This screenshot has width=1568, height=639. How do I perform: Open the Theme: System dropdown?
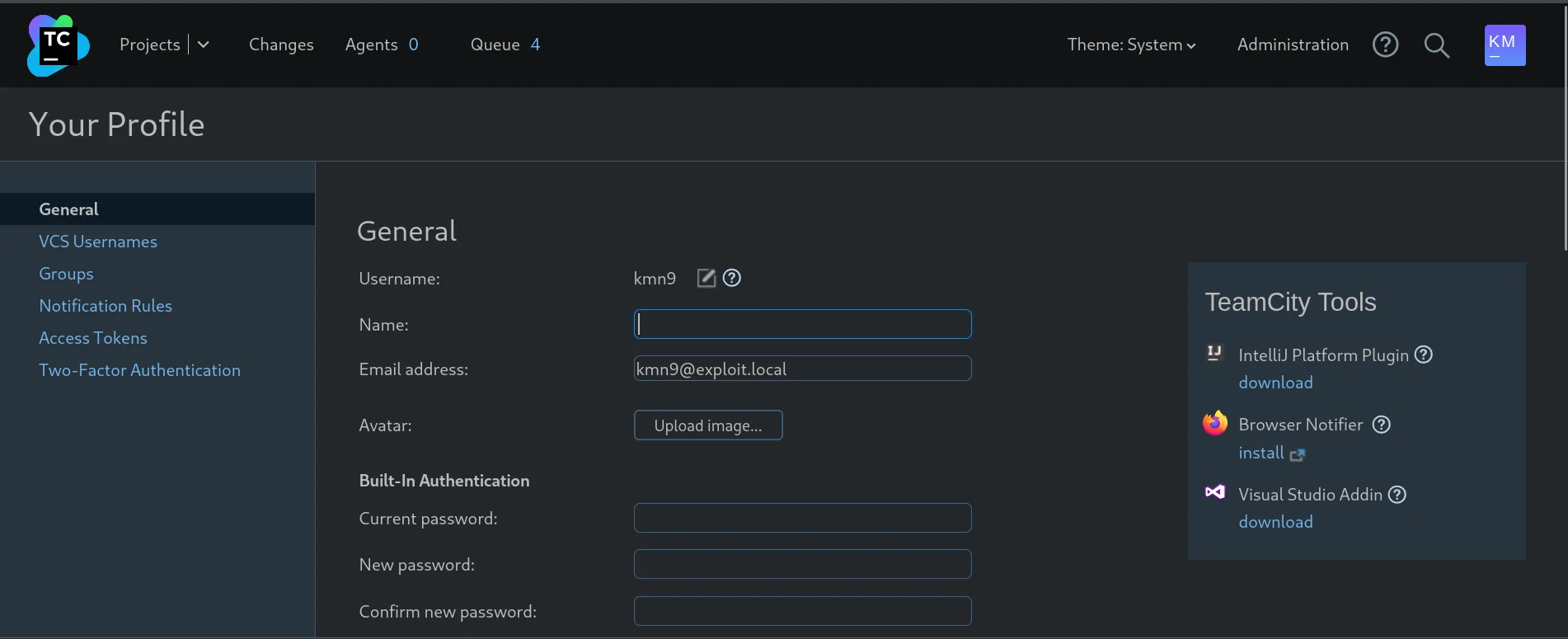[x=1131, y=45]
